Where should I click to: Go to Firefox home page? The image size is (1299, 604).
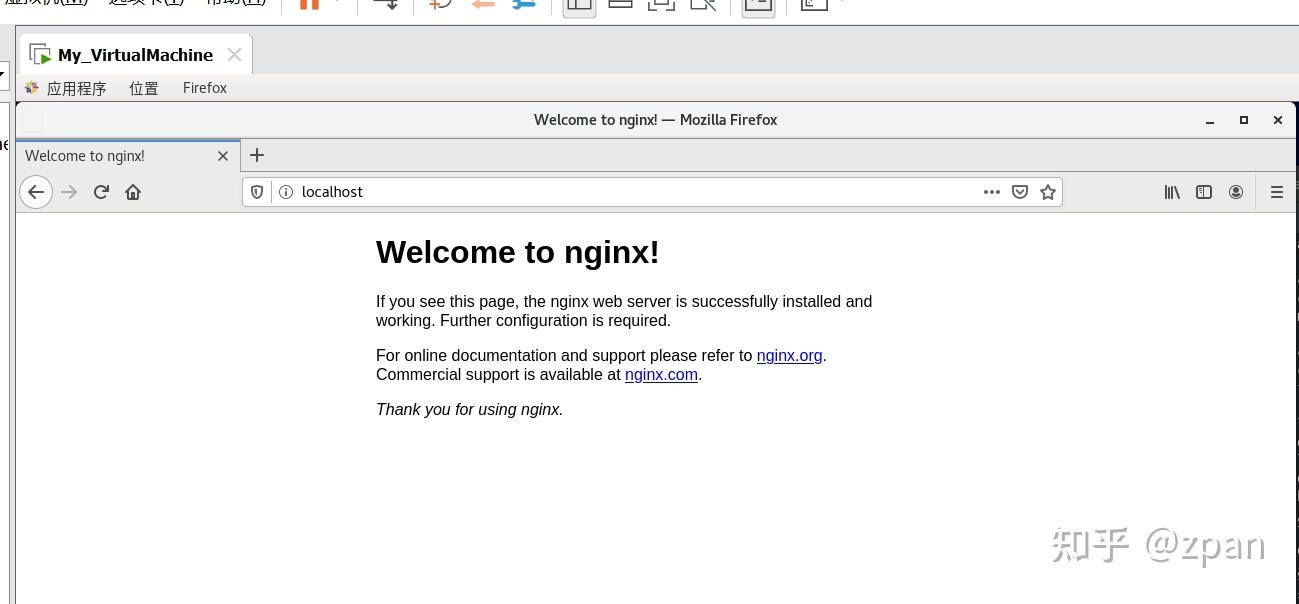pos(133,192)
